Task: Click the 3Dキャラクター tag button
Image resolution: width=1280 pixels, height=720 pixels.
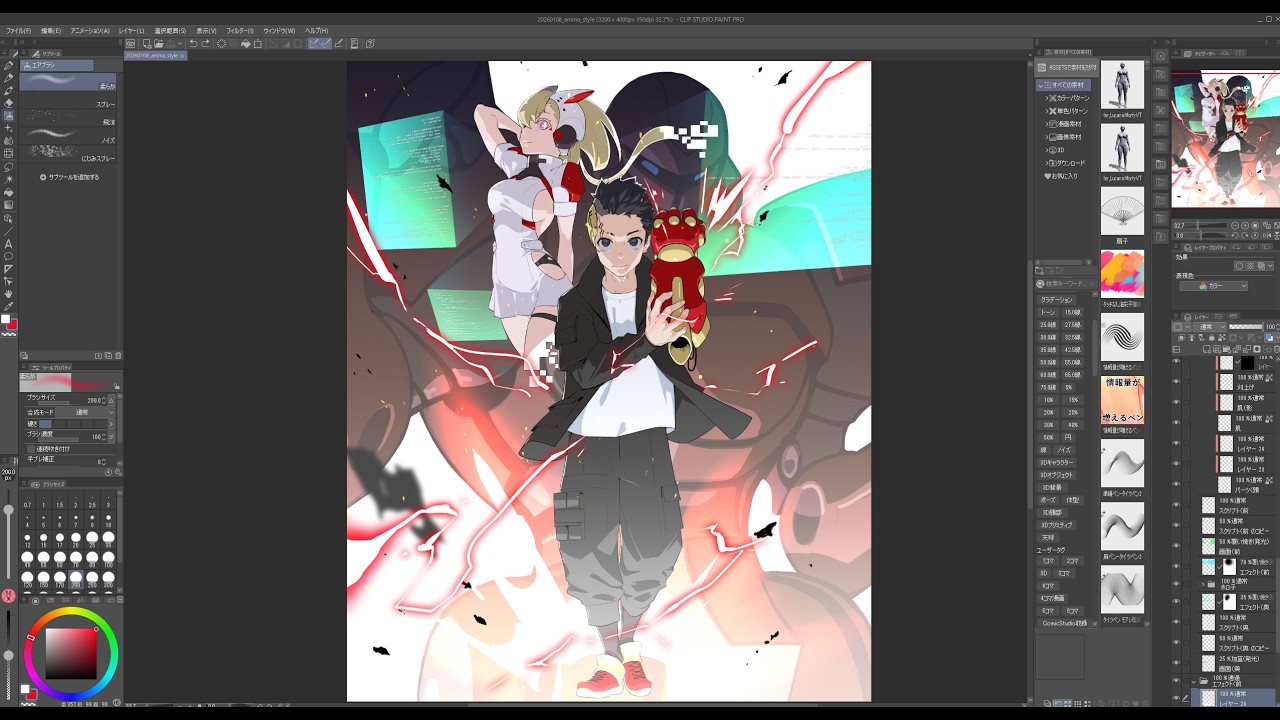Action: click(1056, 463)
